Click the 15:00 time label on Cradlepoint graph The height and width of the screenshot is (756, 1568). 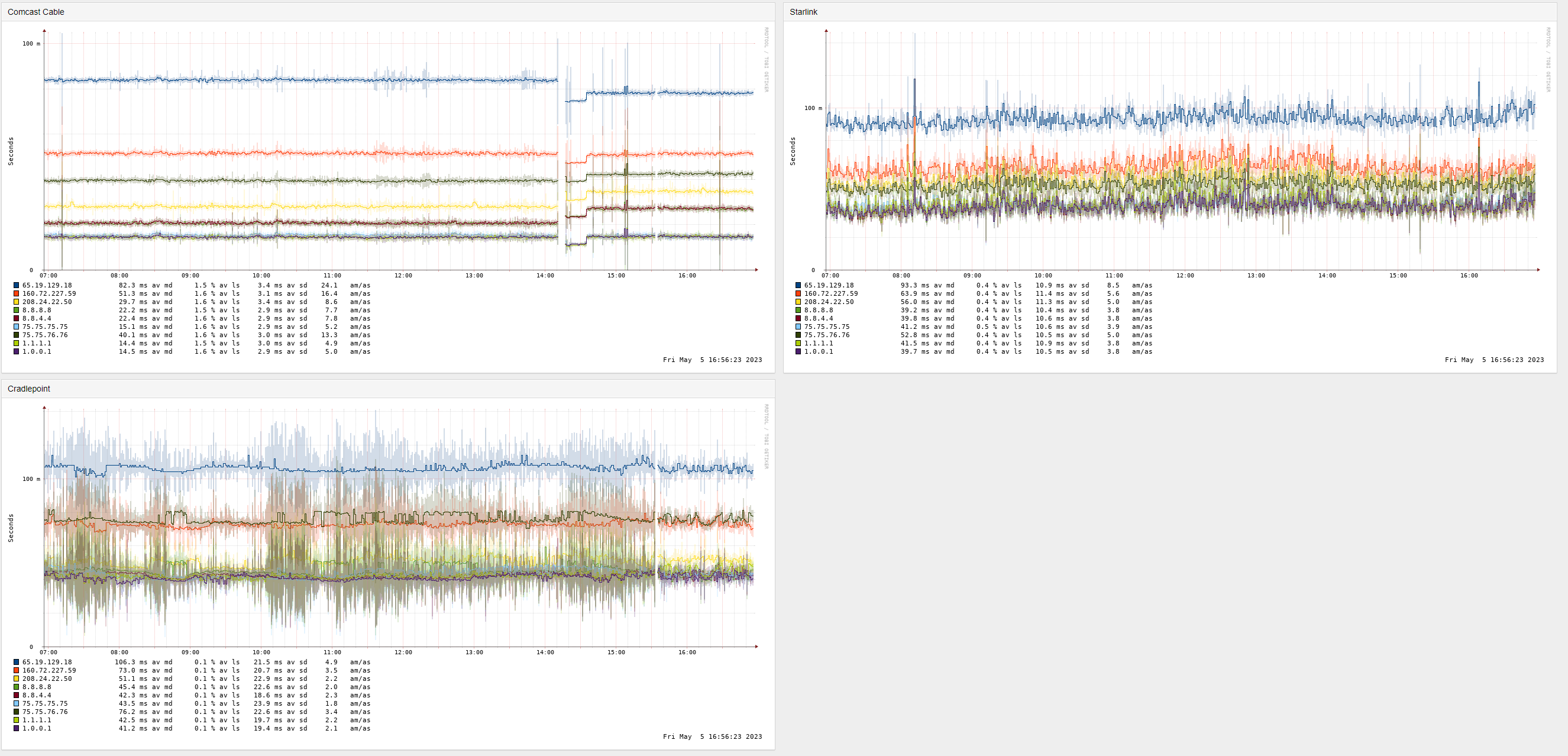616,652
